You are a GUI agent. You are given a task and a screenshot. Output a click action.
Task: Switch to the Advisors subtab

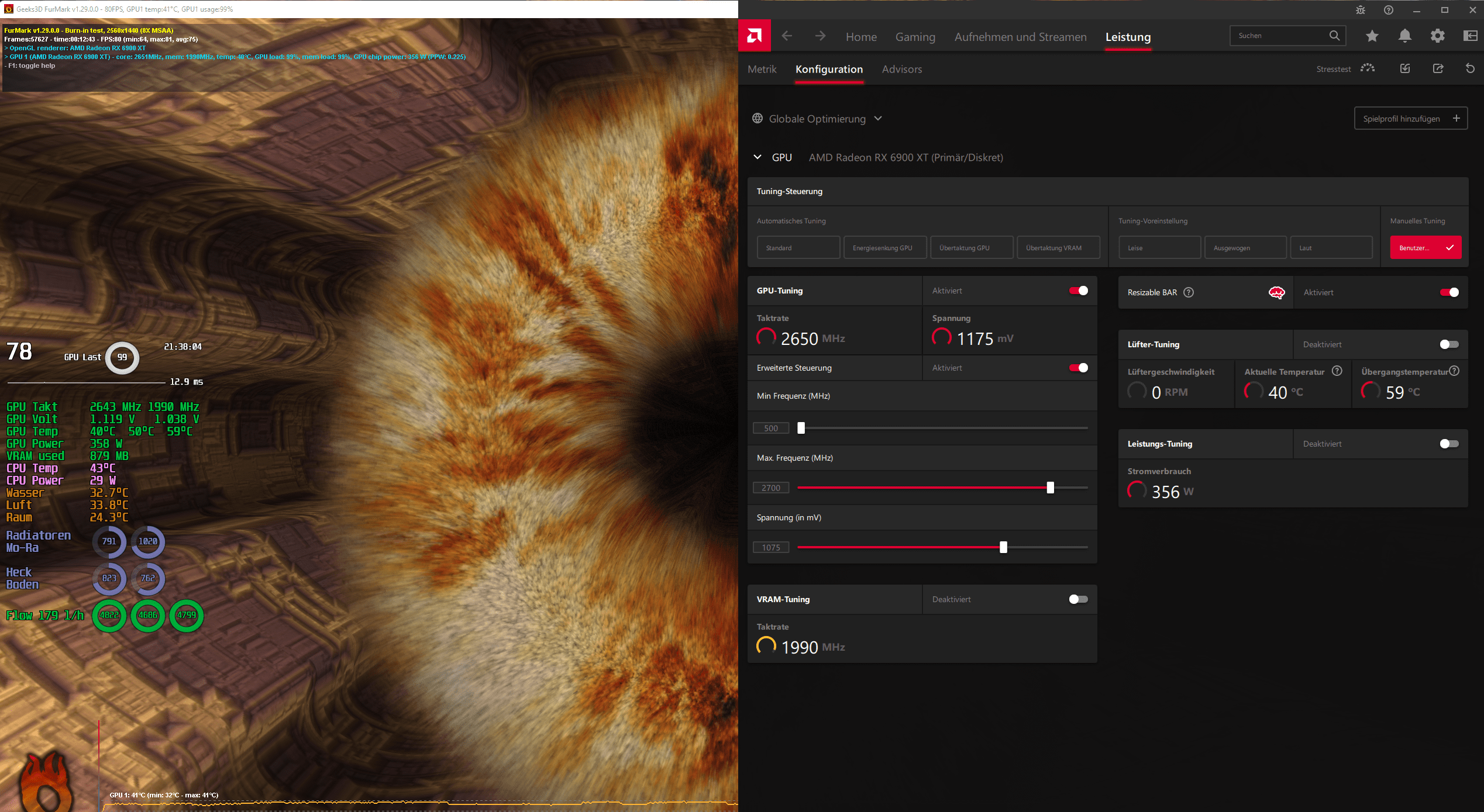pyautogui.click(x=901, y=69)
